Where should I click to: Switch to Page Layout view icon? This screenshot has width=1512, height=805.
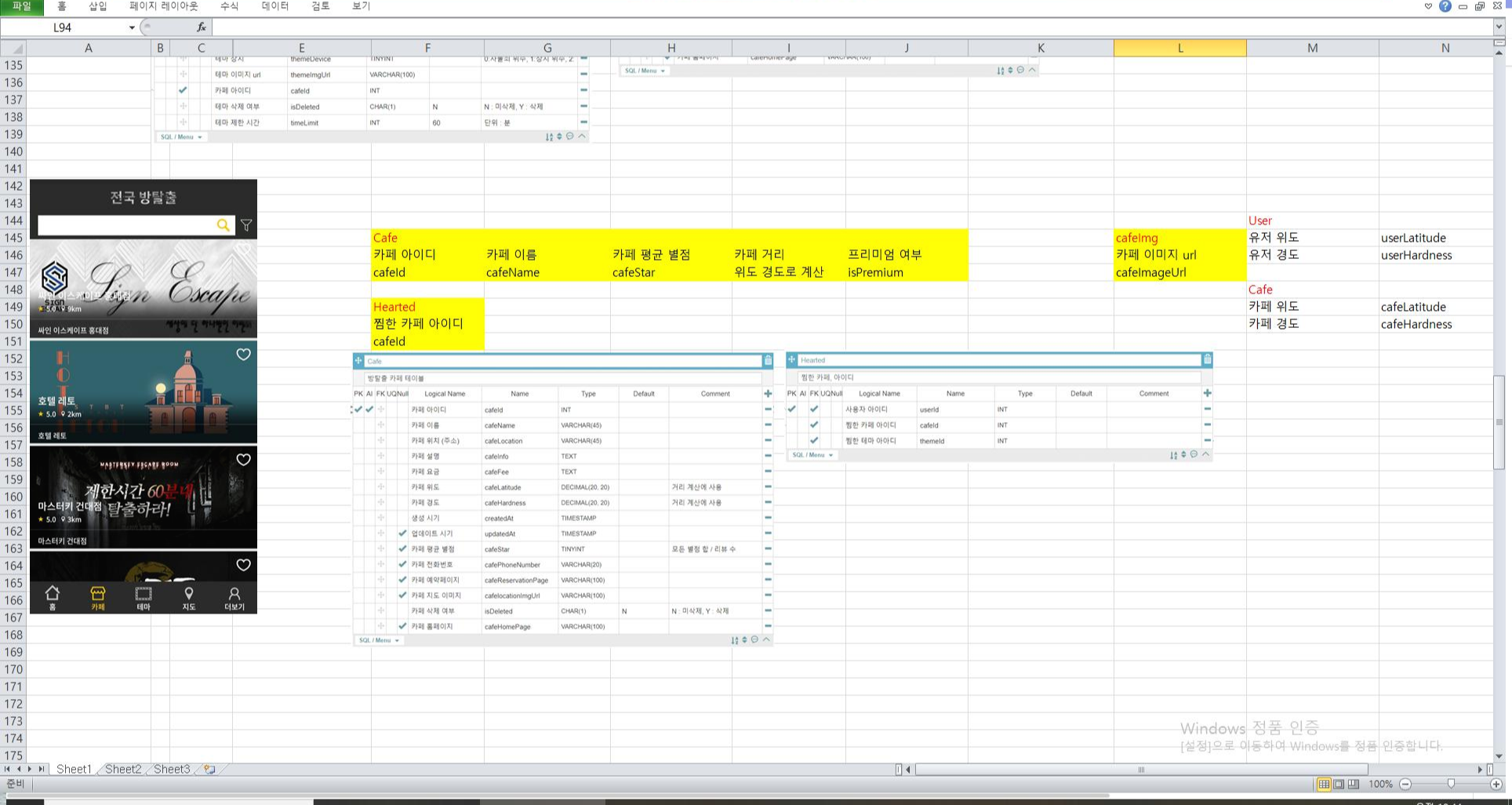1339,784
